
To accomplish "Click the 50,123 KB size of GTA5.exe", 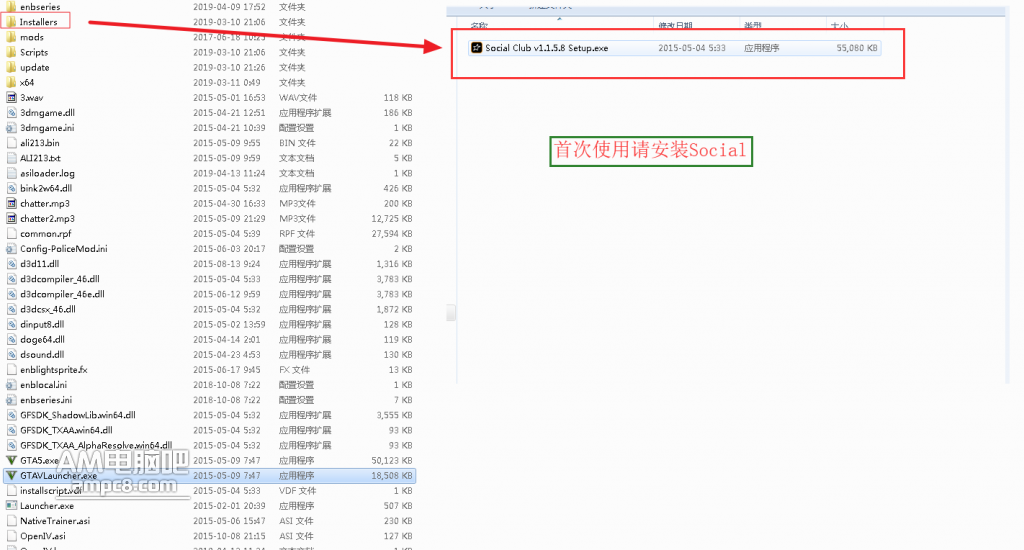I will [x=392, y=461].
